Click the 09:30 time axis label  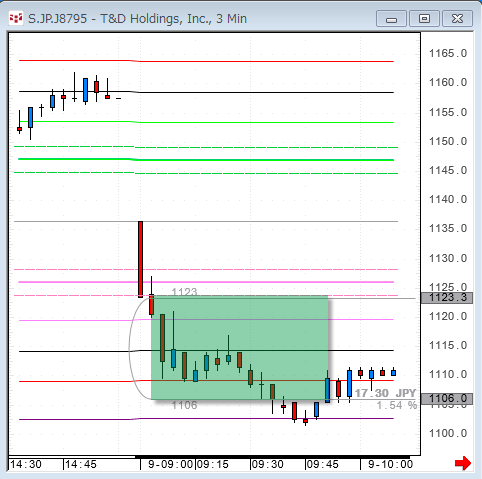tap(267, 464)
